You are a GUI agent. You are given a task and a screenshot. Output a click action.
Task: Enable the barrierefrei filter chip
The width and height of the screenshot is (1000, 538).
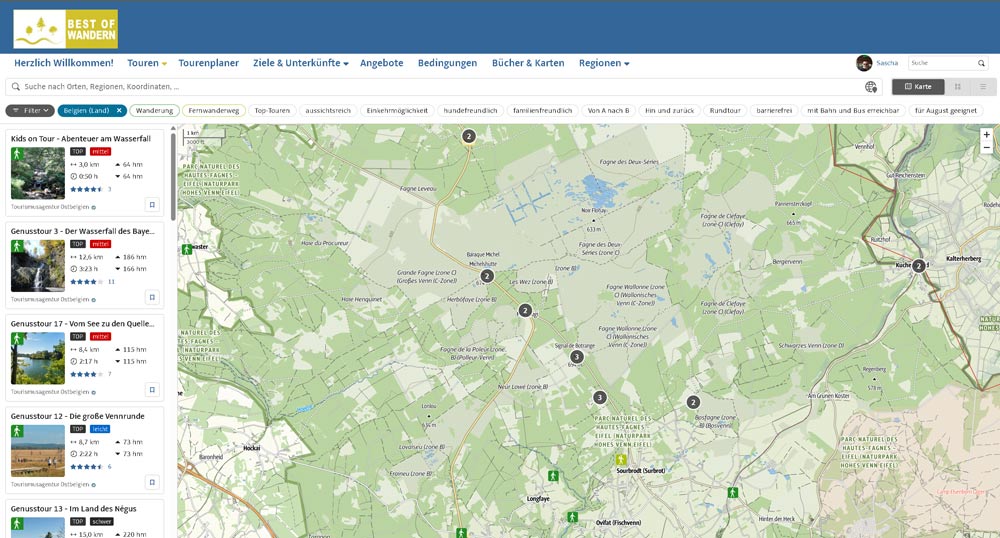[x=774, y=110]
